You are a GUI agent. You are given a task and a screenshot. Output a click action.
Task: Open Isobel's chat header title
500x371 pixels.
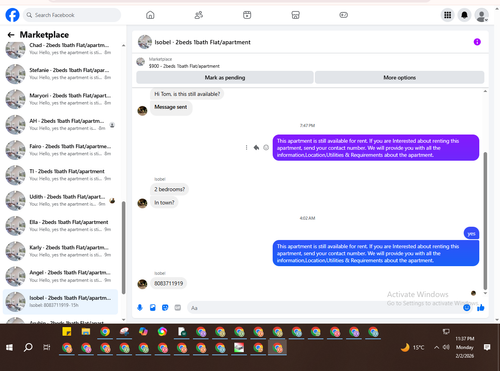tap(202, 42)
